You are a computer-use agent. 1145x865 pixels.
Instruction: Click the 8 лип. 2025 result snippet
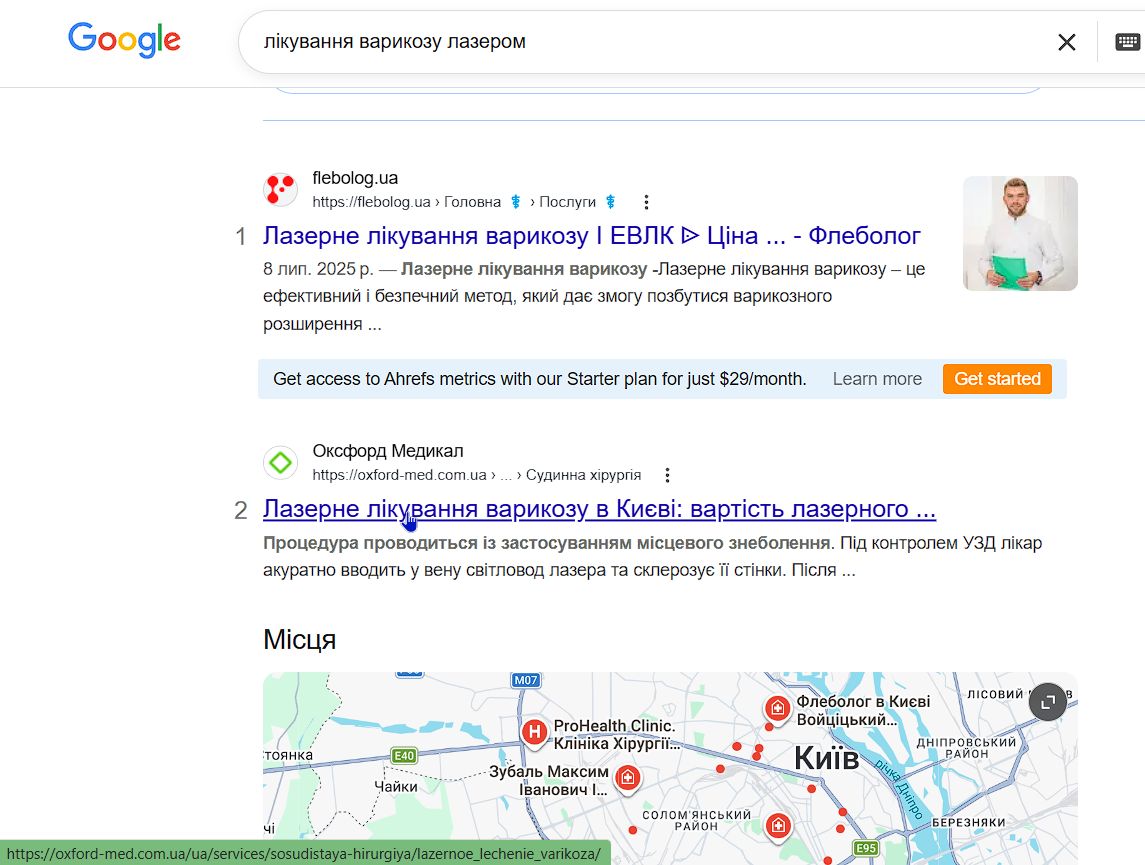coord(594,296)
